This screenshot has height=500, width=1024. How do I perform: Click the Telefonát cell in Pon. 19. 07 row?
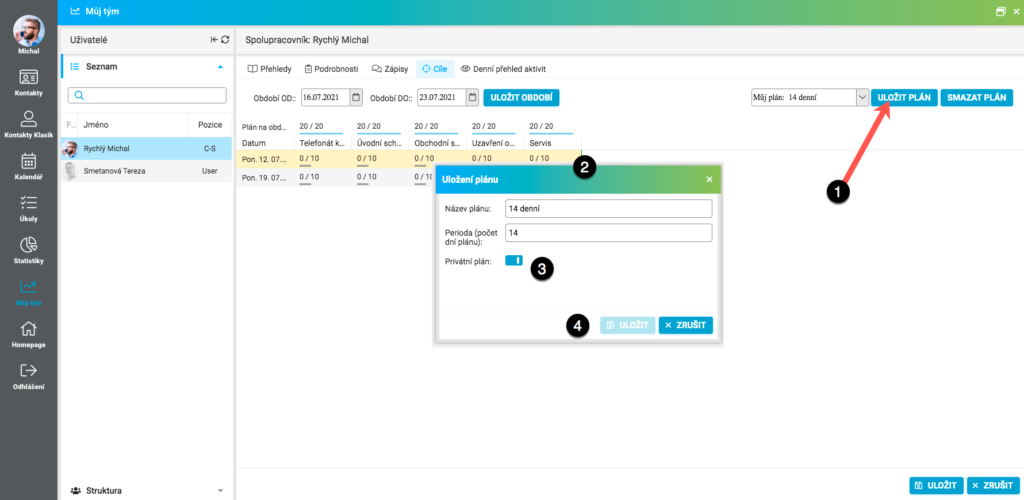click(323, 178)
